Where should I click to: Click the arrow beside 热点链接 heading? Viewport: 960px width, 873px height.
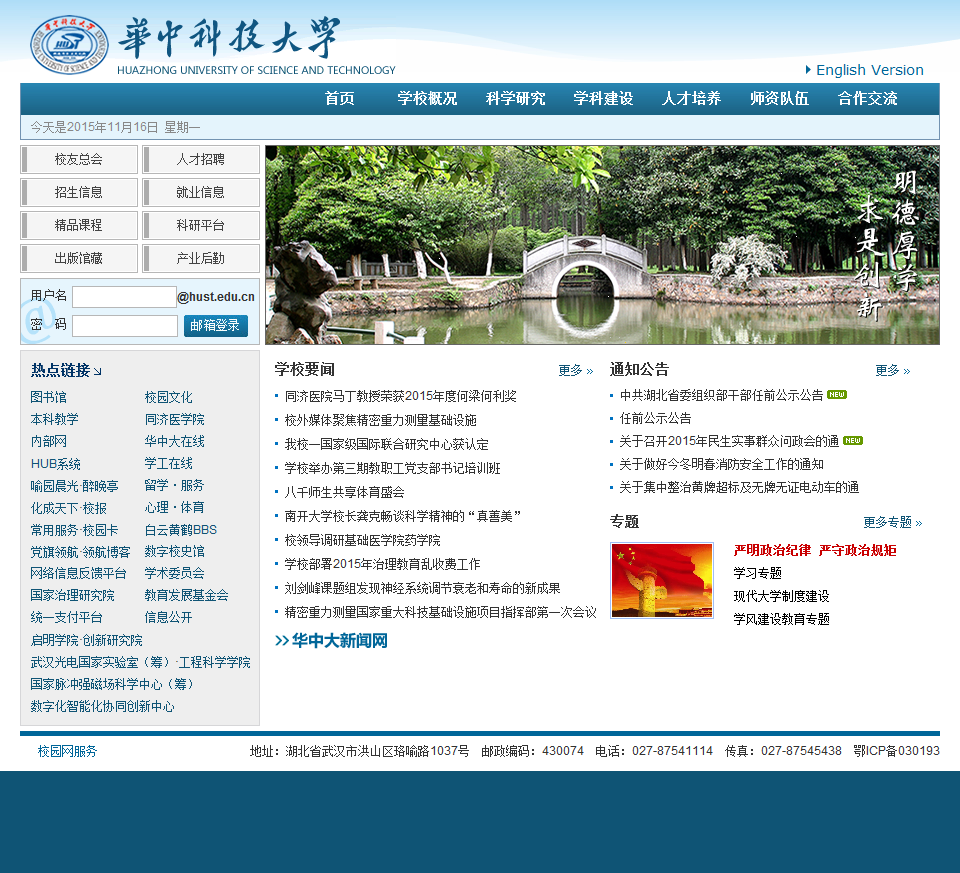[x=97, y=372]
